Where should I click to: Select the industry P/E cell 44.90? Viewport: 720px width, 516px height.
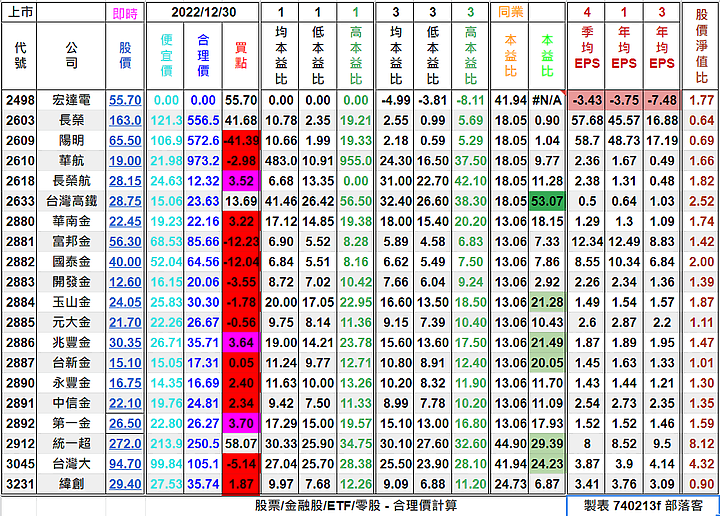510,443
